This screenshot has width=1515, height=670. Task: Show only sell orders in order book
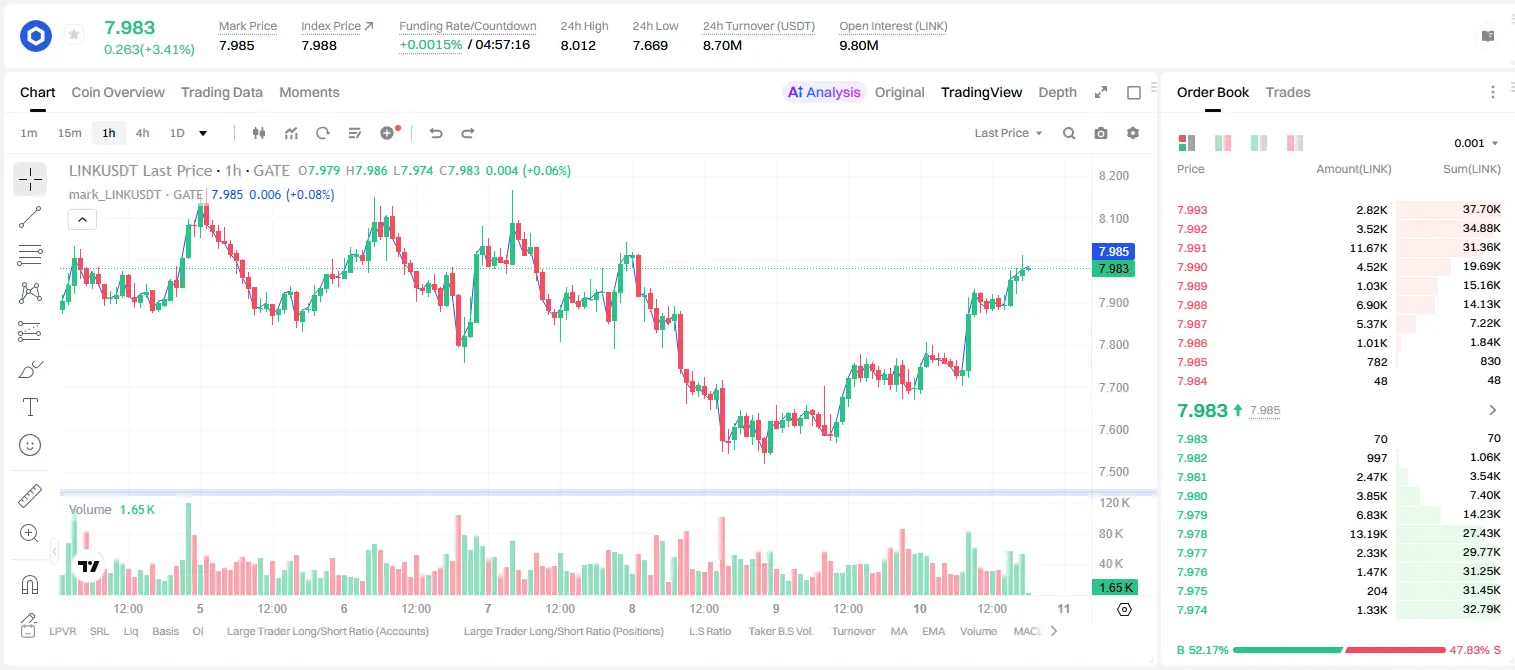click(1295, 143)
